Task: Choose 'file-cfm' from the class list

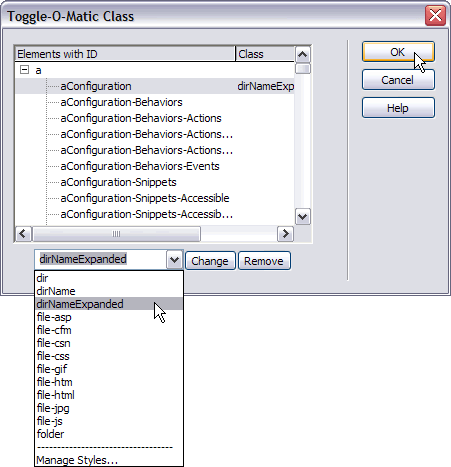Action: coord(109,330)
